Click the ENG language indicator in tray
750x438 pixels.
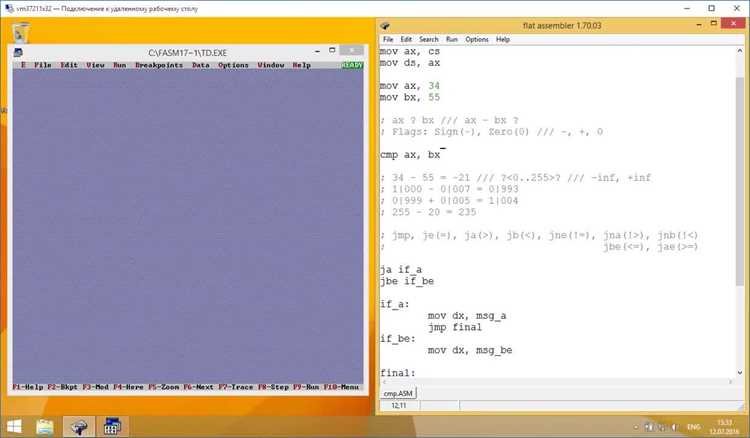[x=694, y=427]
